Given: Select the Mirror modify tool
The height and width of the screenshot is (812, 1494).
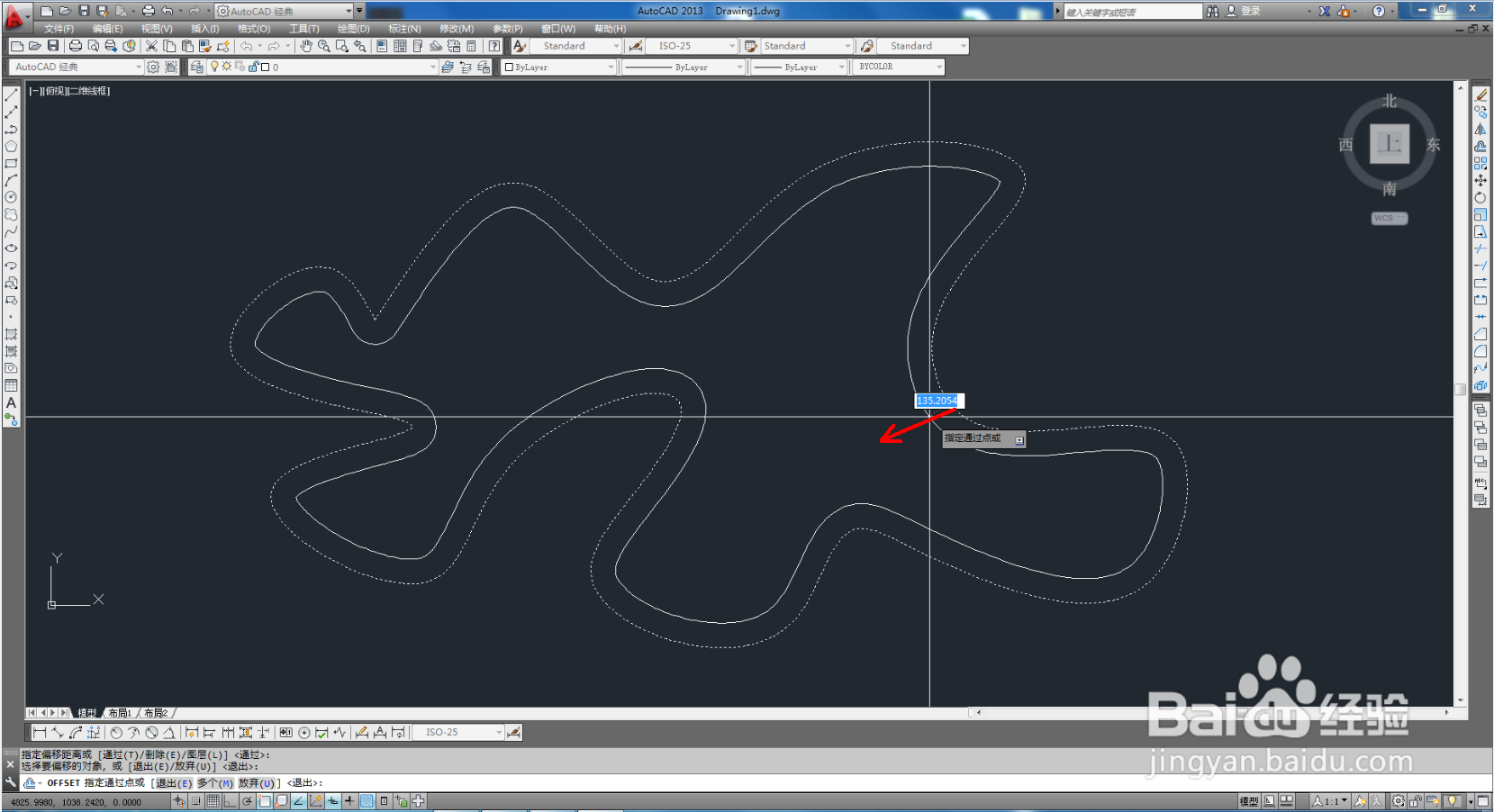Looking at the screenshot, I should [1480, 130].
